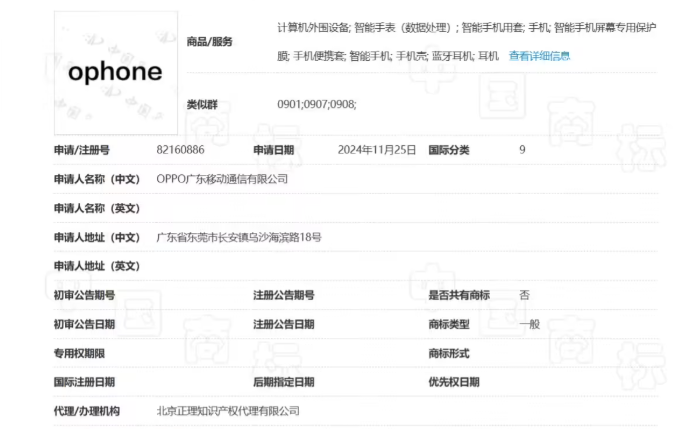This screenshot has width=694, height=429.
Task: Click goods text line starting 膜; 手机便携套
Action: pyautogui.click(x=388, y=56)
